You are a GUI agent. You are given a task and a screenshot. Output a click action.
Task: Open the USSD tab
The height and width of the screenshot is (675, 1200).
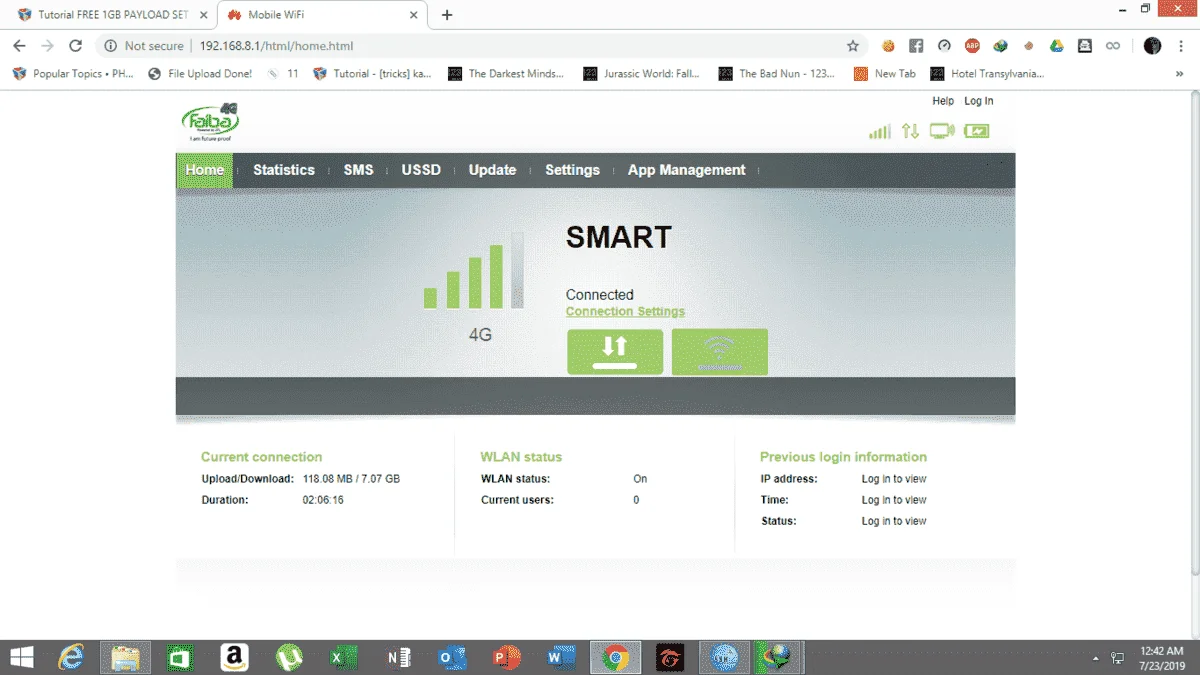point(421,170)
